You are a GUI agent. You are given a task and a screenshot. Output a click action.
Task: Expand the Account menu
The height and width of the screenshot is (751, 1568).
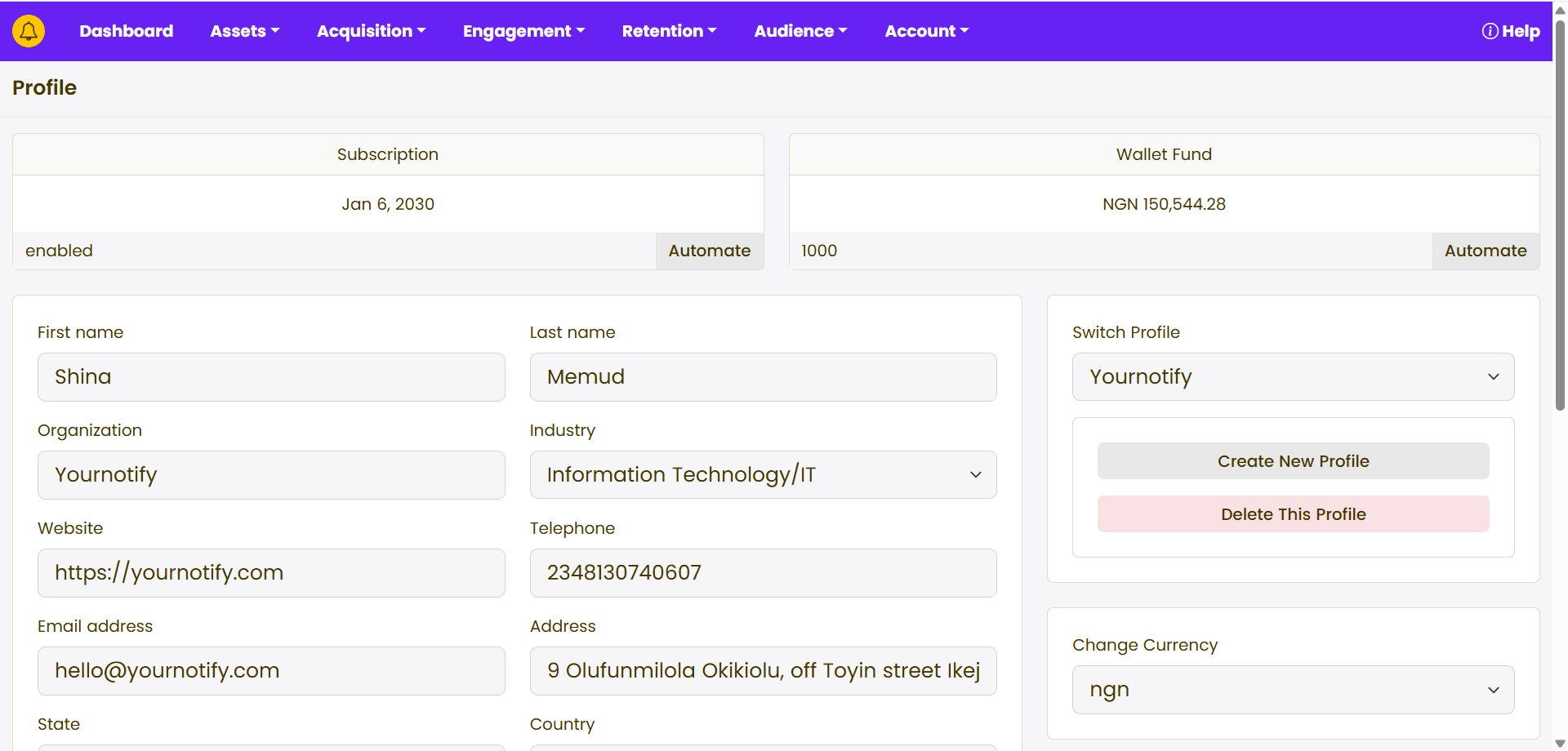[926, 31]
